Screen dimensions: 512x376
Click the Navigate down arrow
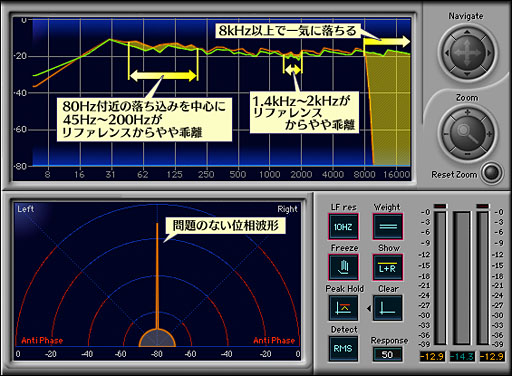[467, 74]
